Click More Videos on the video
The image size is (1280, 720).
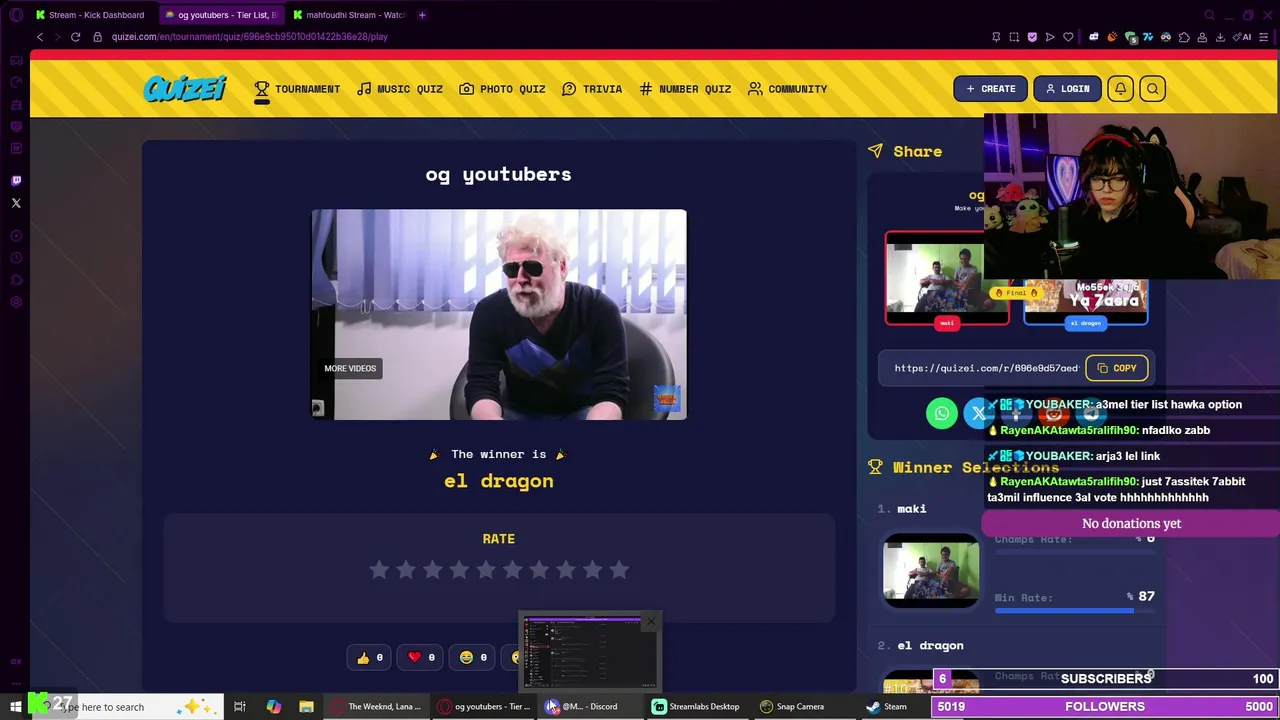click(x=350, y=368)
